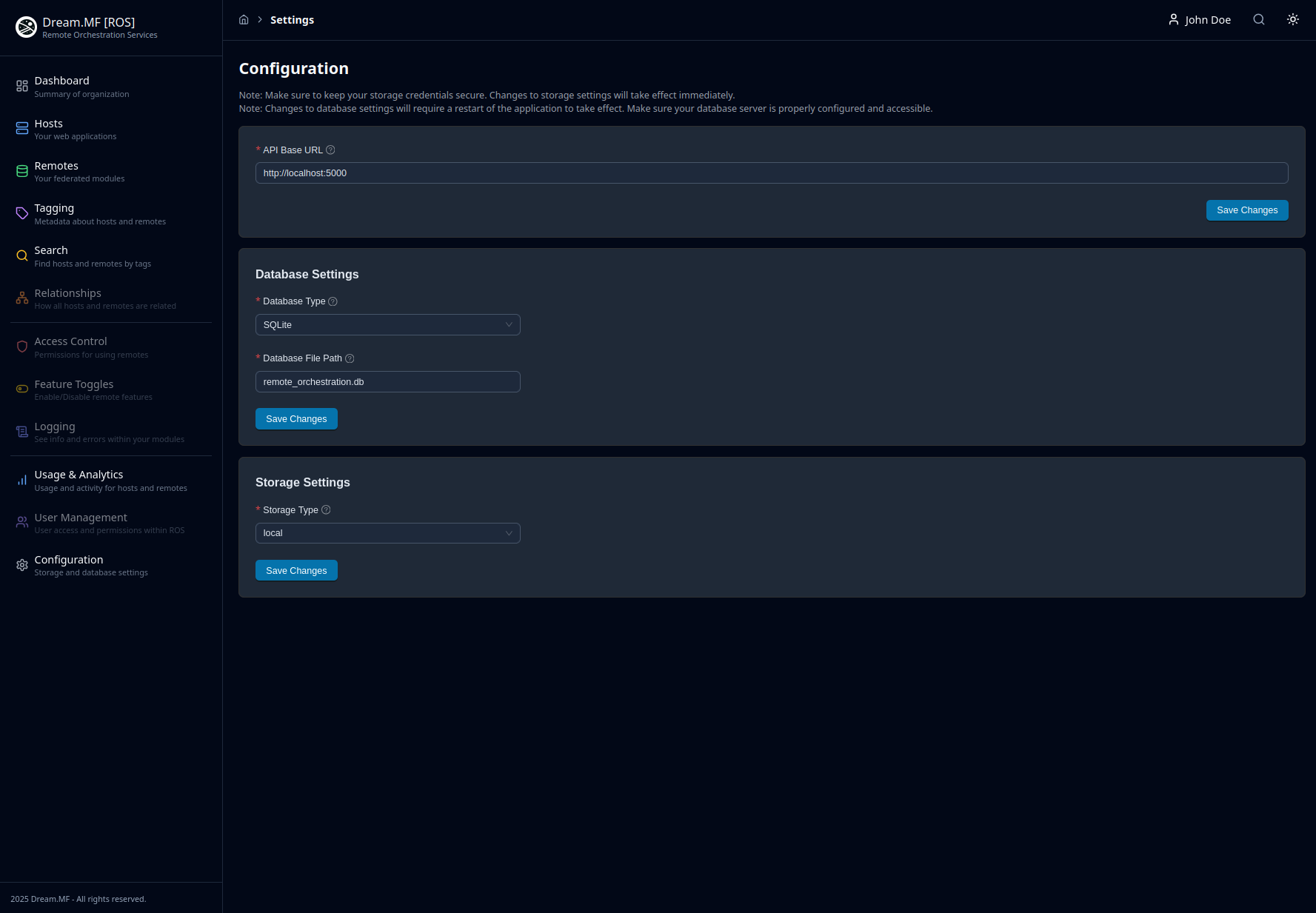Open the Database Type SQLite dropdown

(387, 325)
